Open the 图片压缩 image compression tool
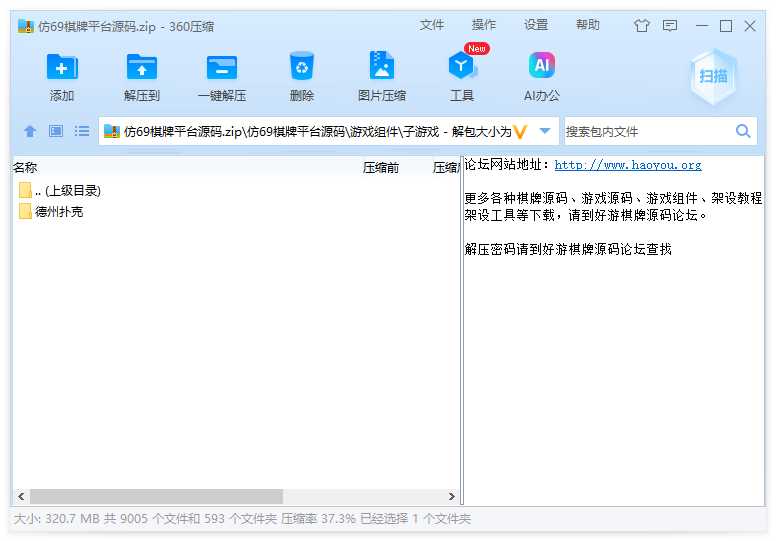Image resolution: width=776 pixels, height=541 pixels. pos(382,66)
